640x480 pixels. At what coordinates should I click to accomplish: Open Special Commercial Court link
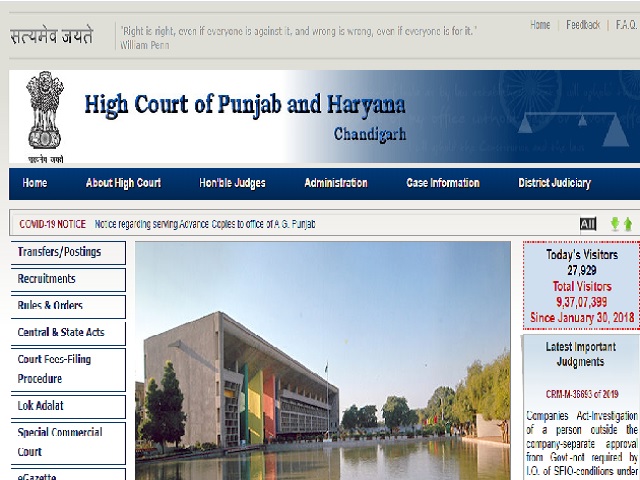68,442
